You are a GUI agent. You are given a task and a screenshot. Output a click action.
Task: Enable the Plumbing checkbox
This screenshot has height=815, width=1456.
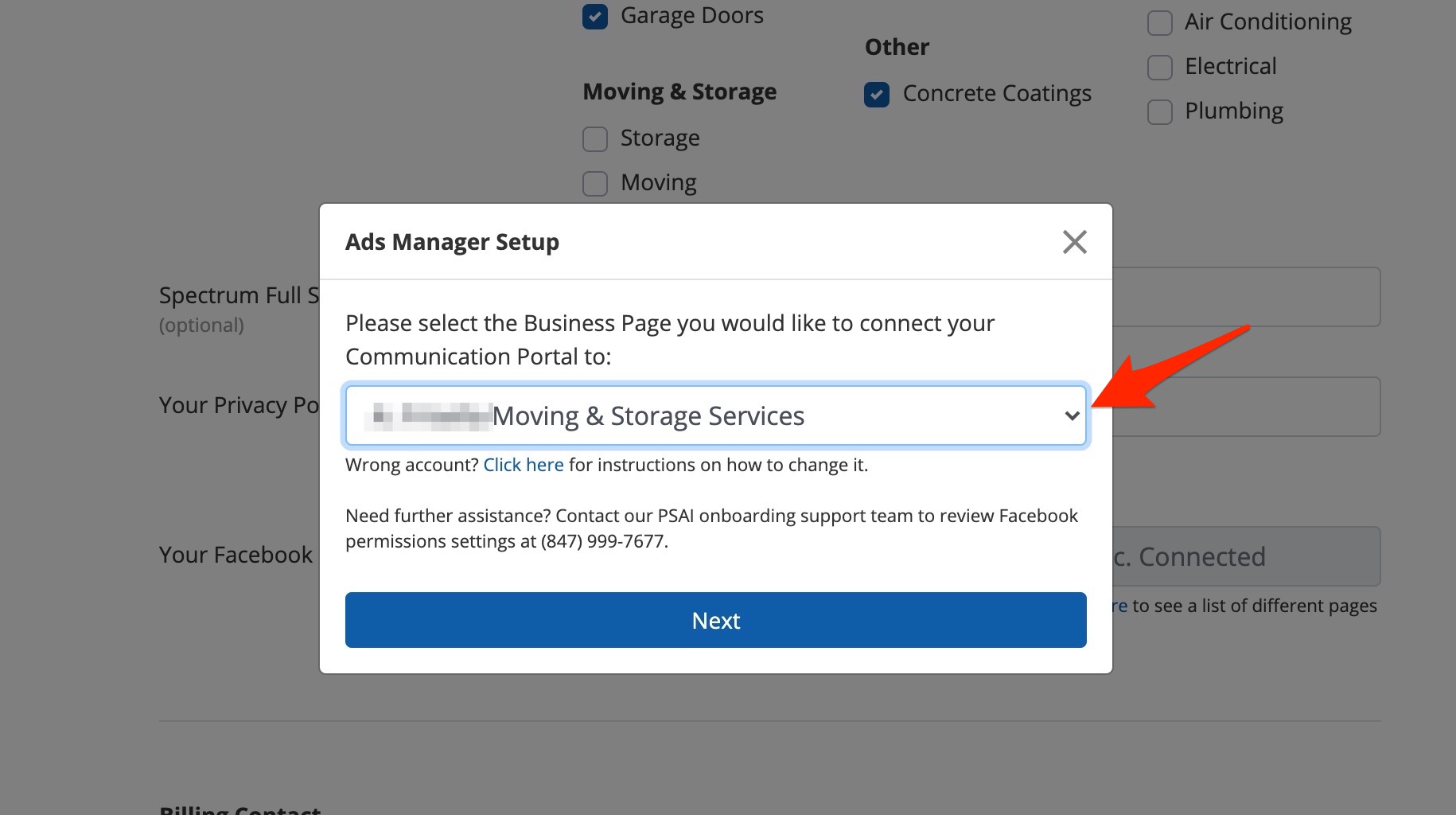(1159, 112)
